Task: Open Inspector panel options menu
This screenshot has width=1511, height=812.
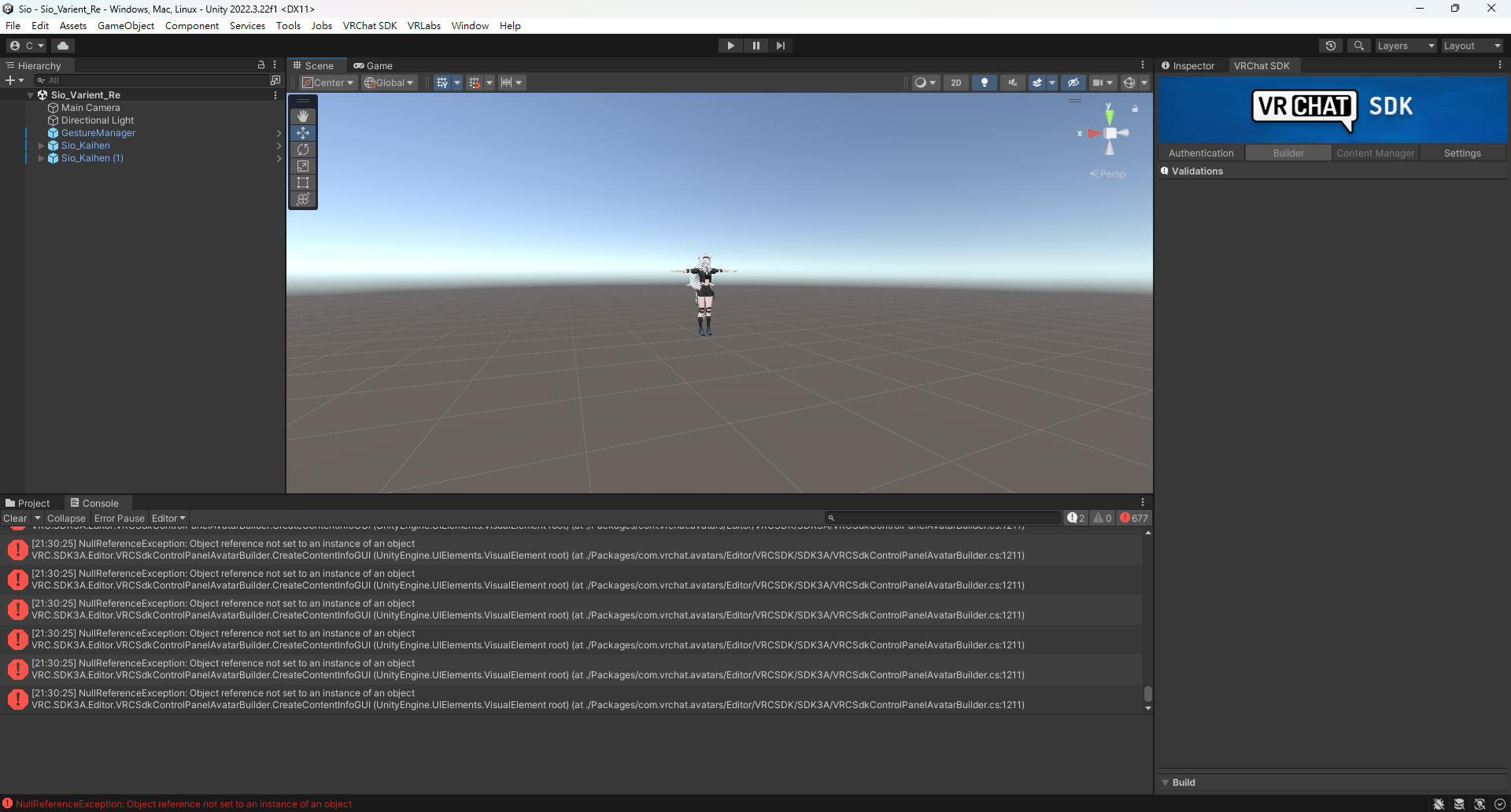Action: 1499,65
